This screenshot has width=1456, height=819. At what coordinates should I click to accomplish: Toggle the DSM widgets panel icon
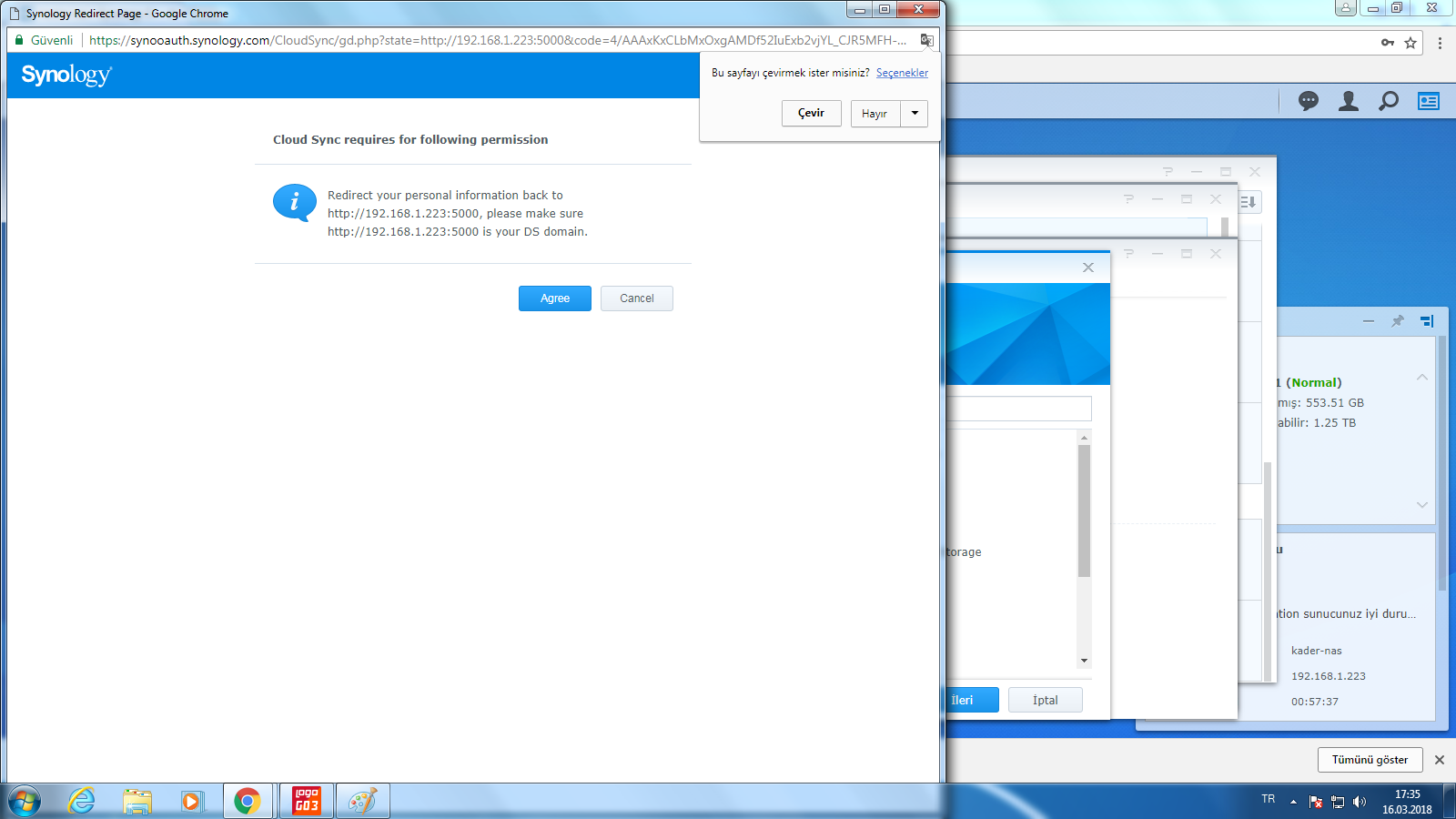tap(1429, 101)
